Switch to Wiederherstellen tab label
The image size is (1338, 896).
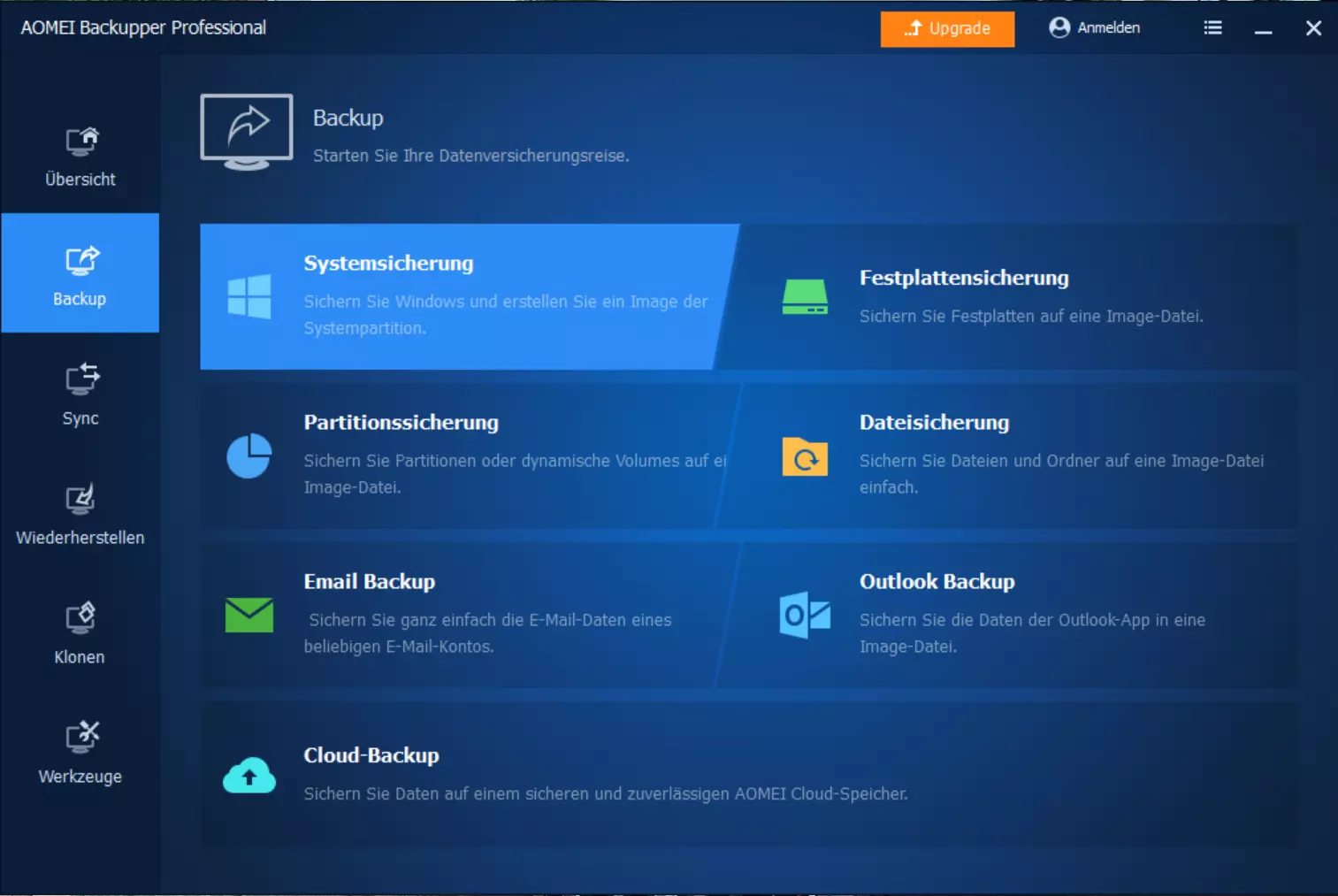click(80, 538)
